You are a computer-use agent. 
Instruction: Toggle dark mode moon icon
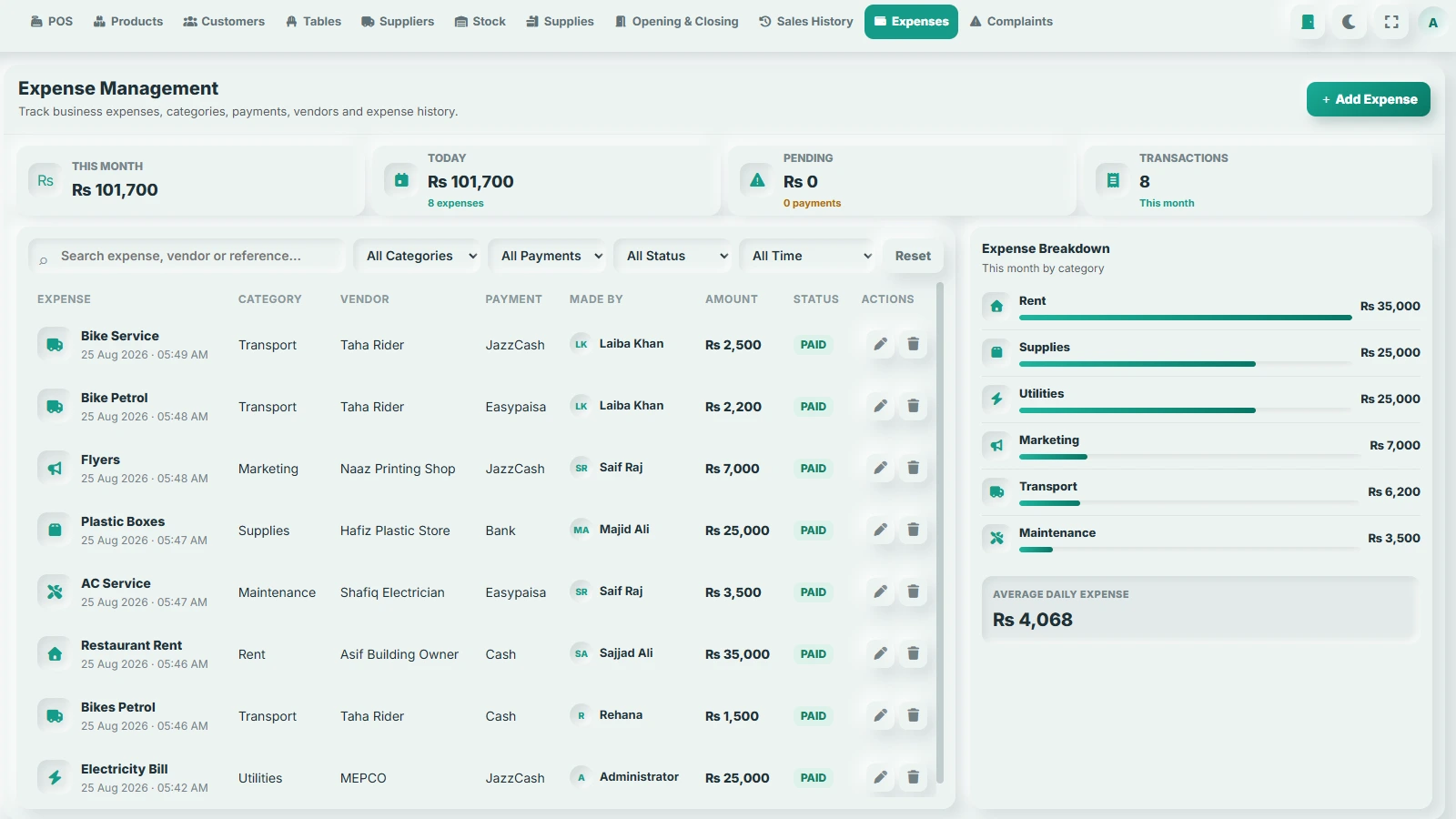pyautogui.click(x=1349, y=22)
